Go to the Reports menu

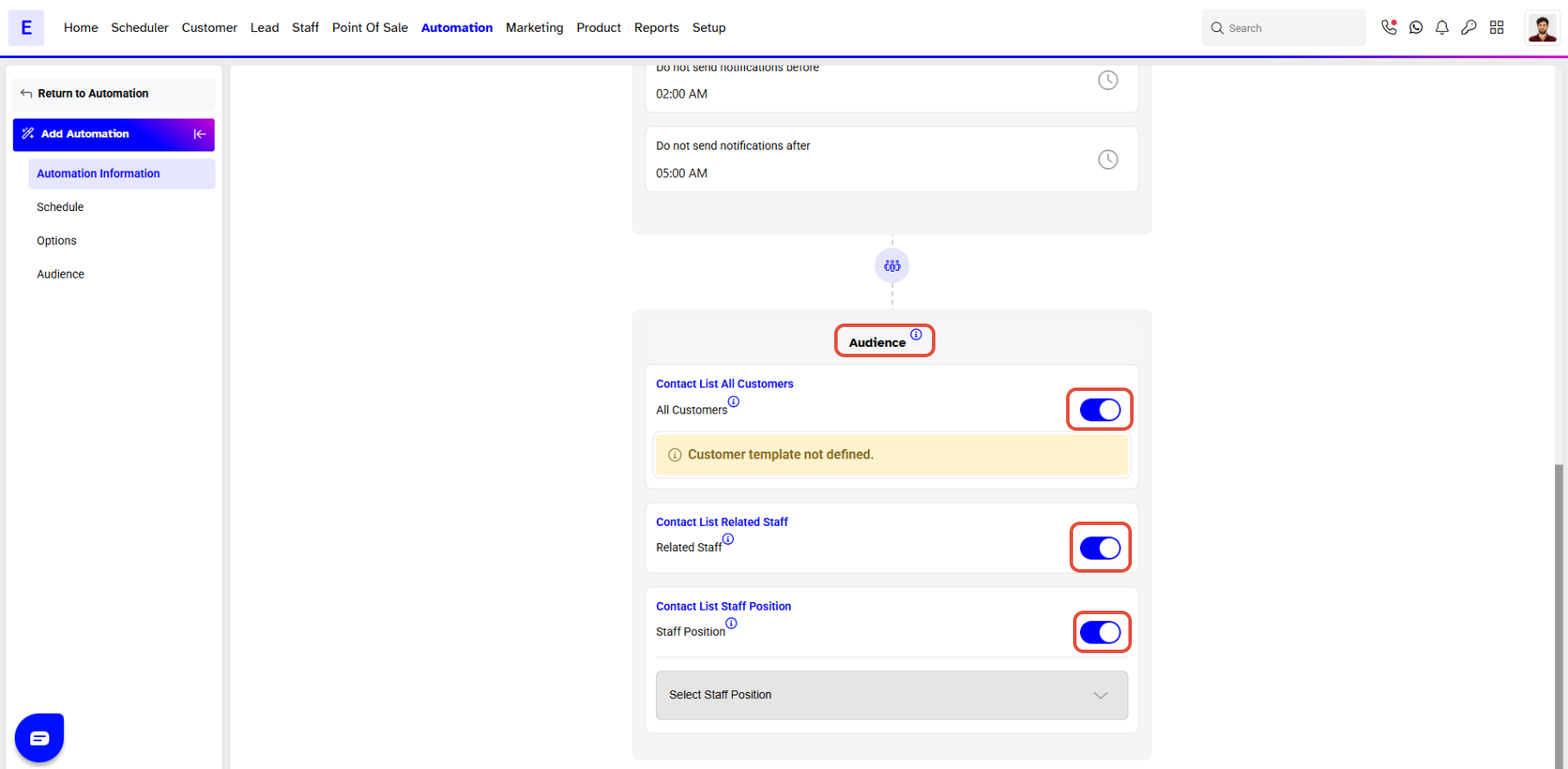656,28
